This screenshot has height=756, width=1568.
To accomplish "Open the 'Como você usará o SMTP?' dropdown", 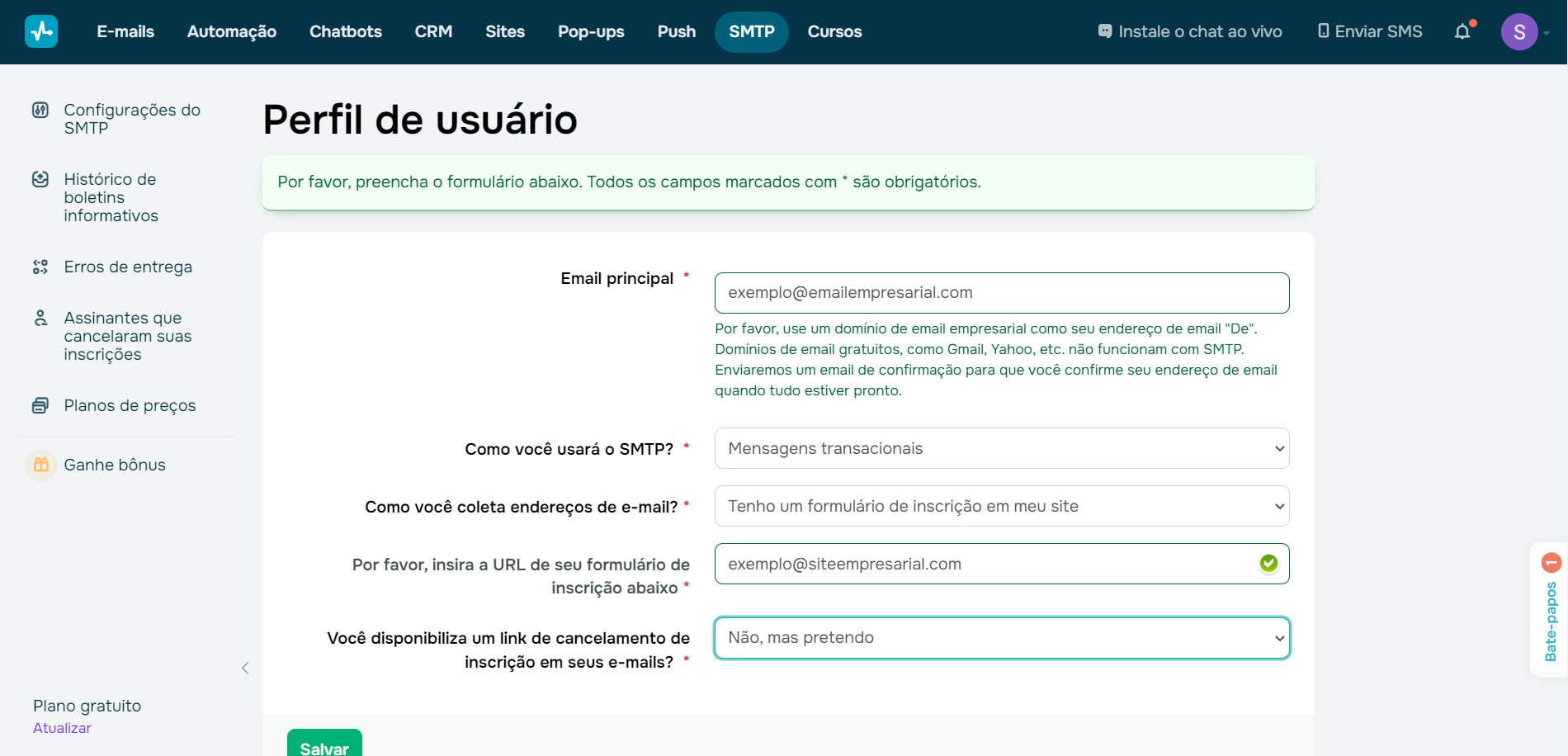I will tap(1002, 448).
